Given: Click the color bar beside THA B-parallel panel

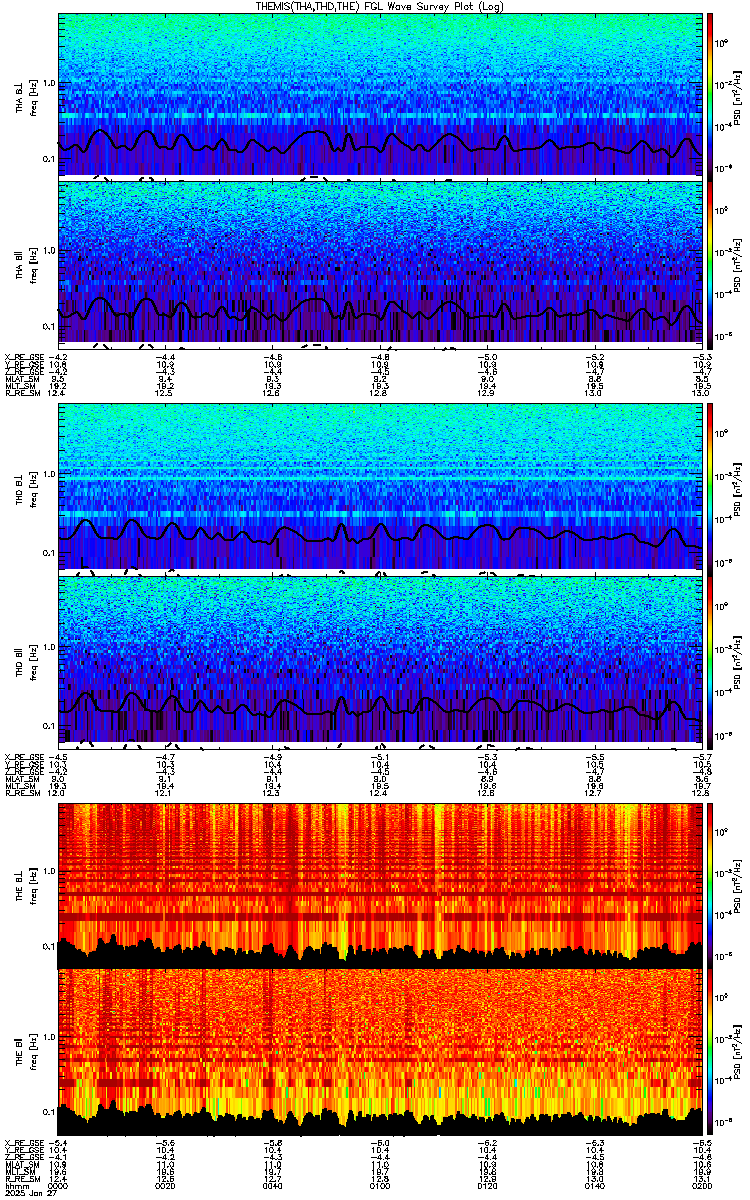Looking at the screenshot, I should 710,263.
